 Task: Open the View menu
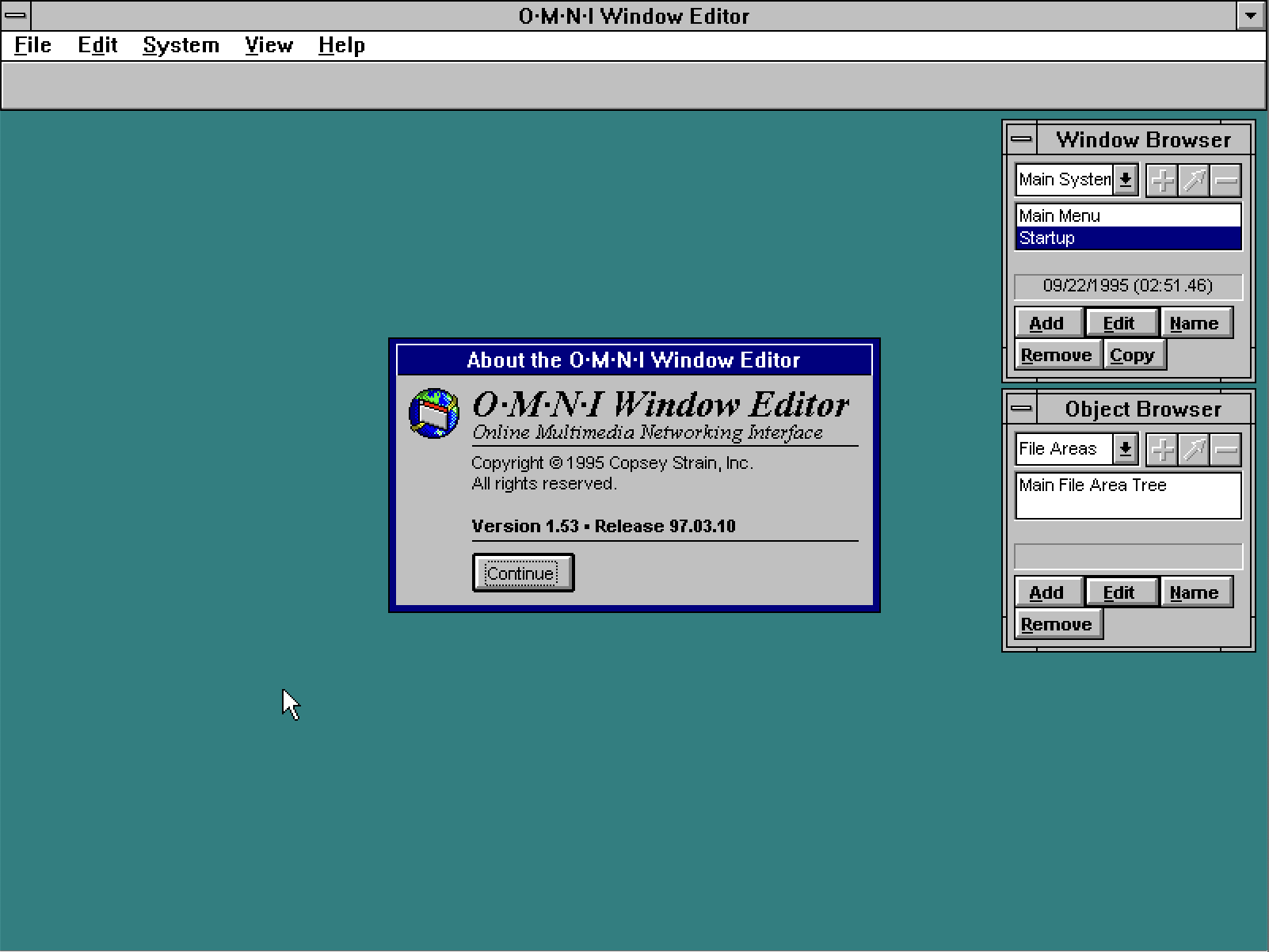[269, 46]
